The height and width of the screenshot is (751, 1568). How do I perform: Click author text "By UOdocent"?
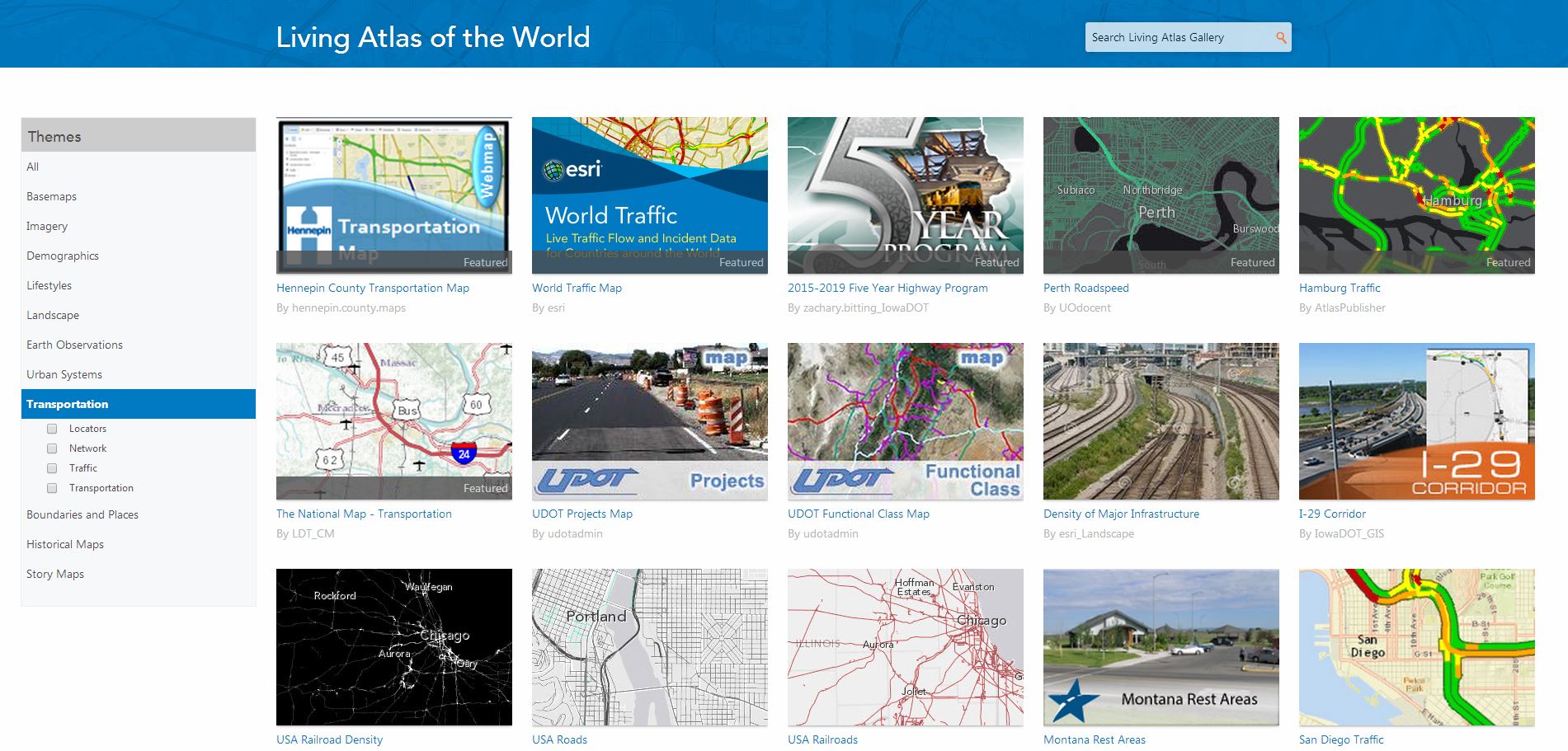1076,307
